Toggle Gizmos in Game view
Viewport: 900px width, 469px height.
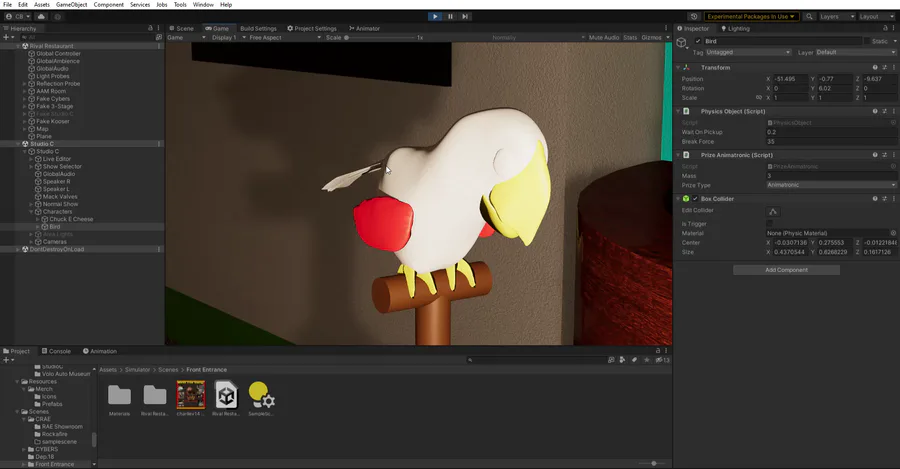651,37
